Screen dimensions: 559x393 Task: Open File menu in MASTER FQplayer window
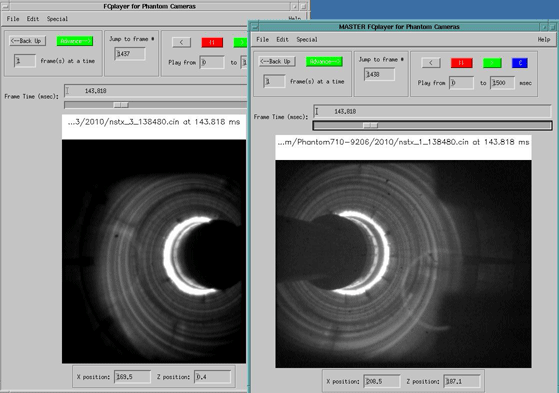[262, 40]
